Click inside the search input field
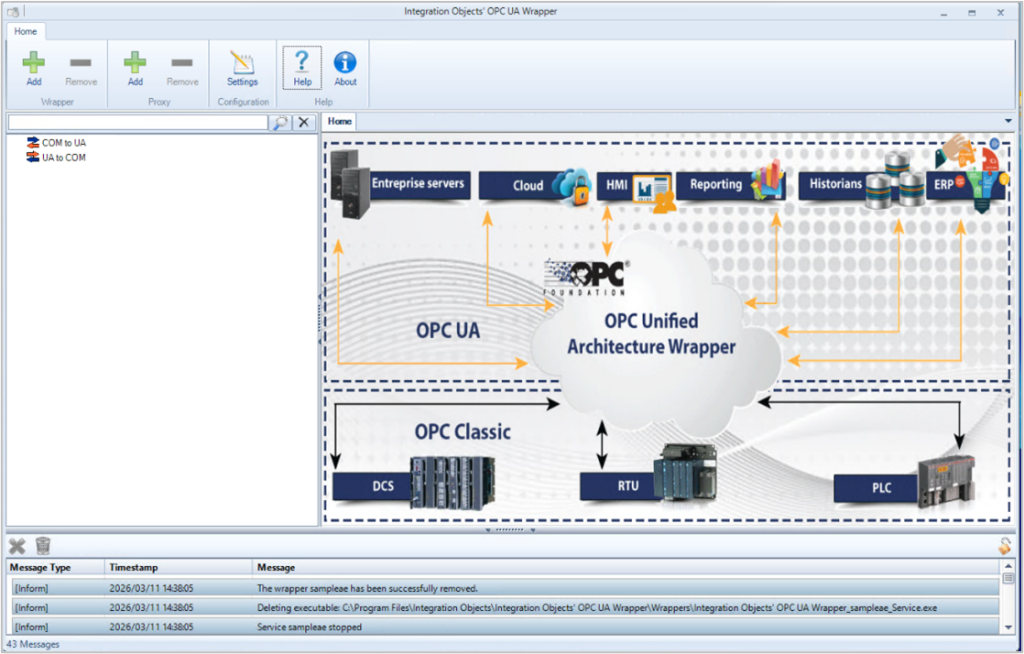Screen dimensions: 1024x654 140,121
